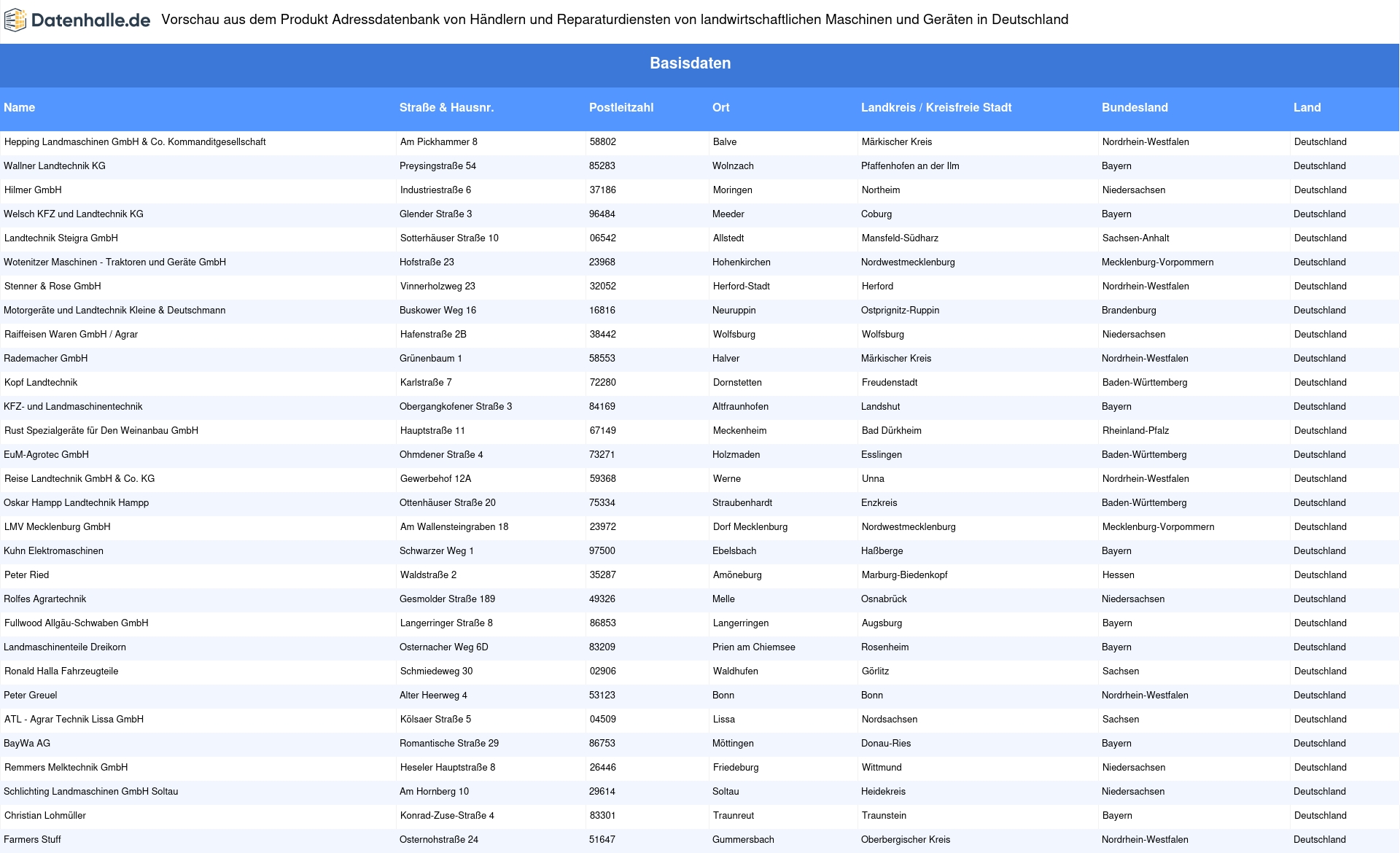The image size is (1400, 853).
Task: Click the town Hohenkirchen
Action: (x=742, y=262)
